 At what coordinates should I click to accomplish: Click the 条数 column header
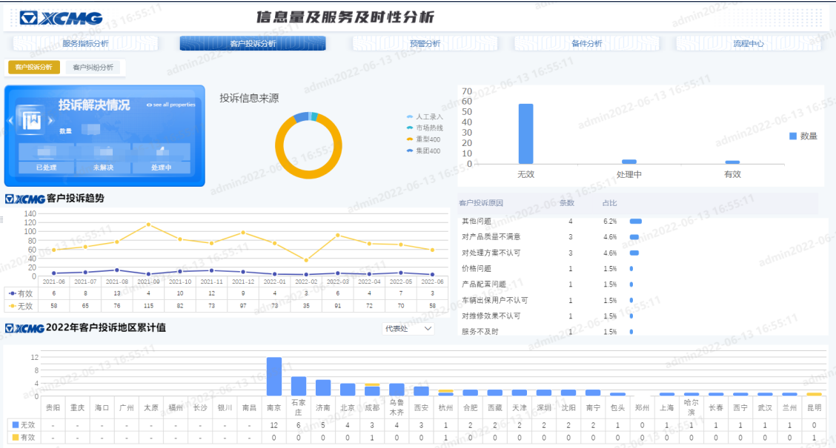click(567, 203)
